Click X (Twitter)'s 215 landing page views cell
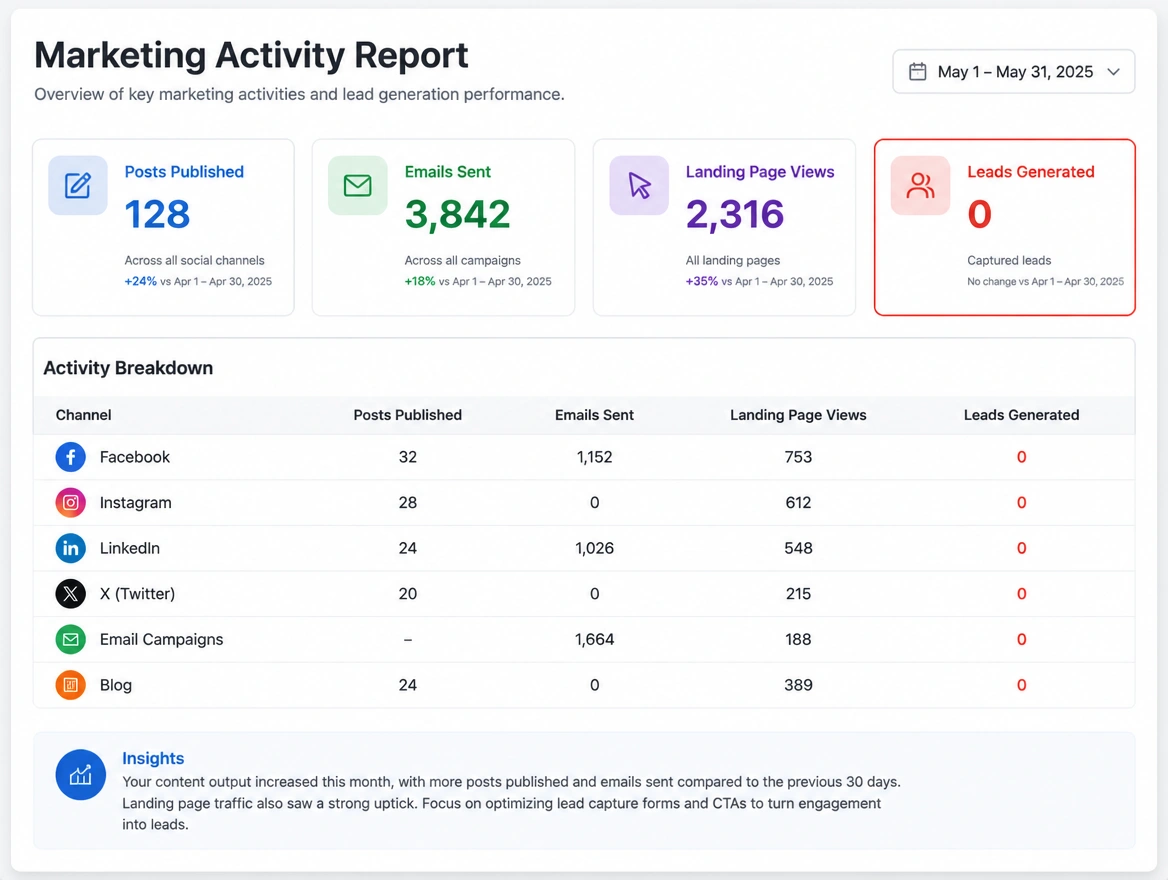1168x880 pixels. pyautogui.click(x=798, y=594)
